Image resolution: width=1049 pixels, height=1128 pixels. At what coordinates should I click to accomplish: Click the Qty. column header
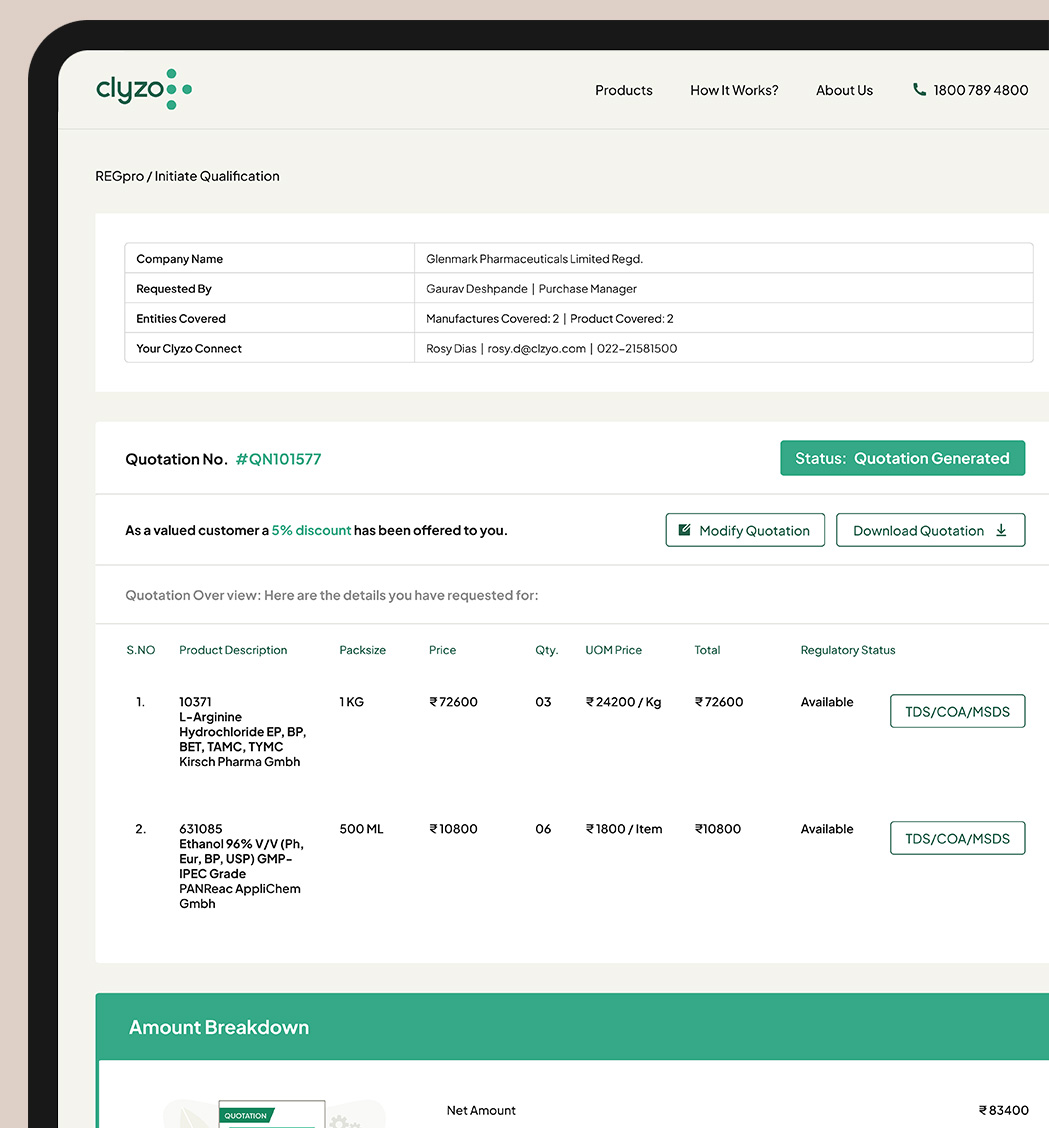546,650
